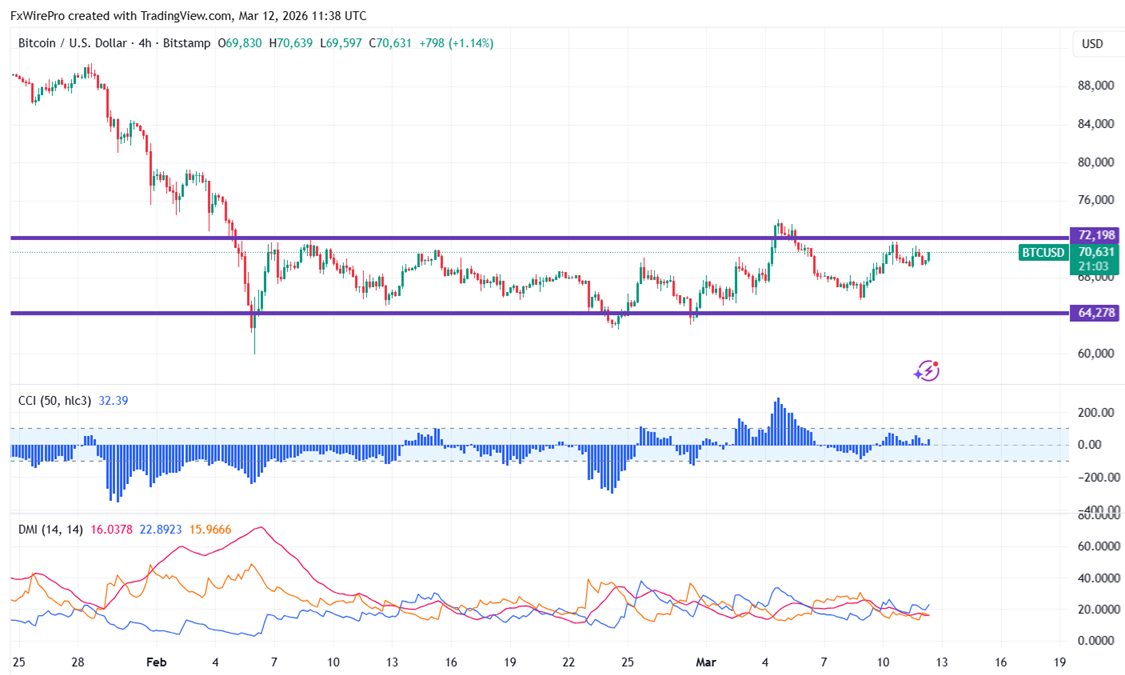Viewport: 1125px width, 675px height.
Task: Click the Bitcoin / U.S. Dollar title
Action: [72, 43]
